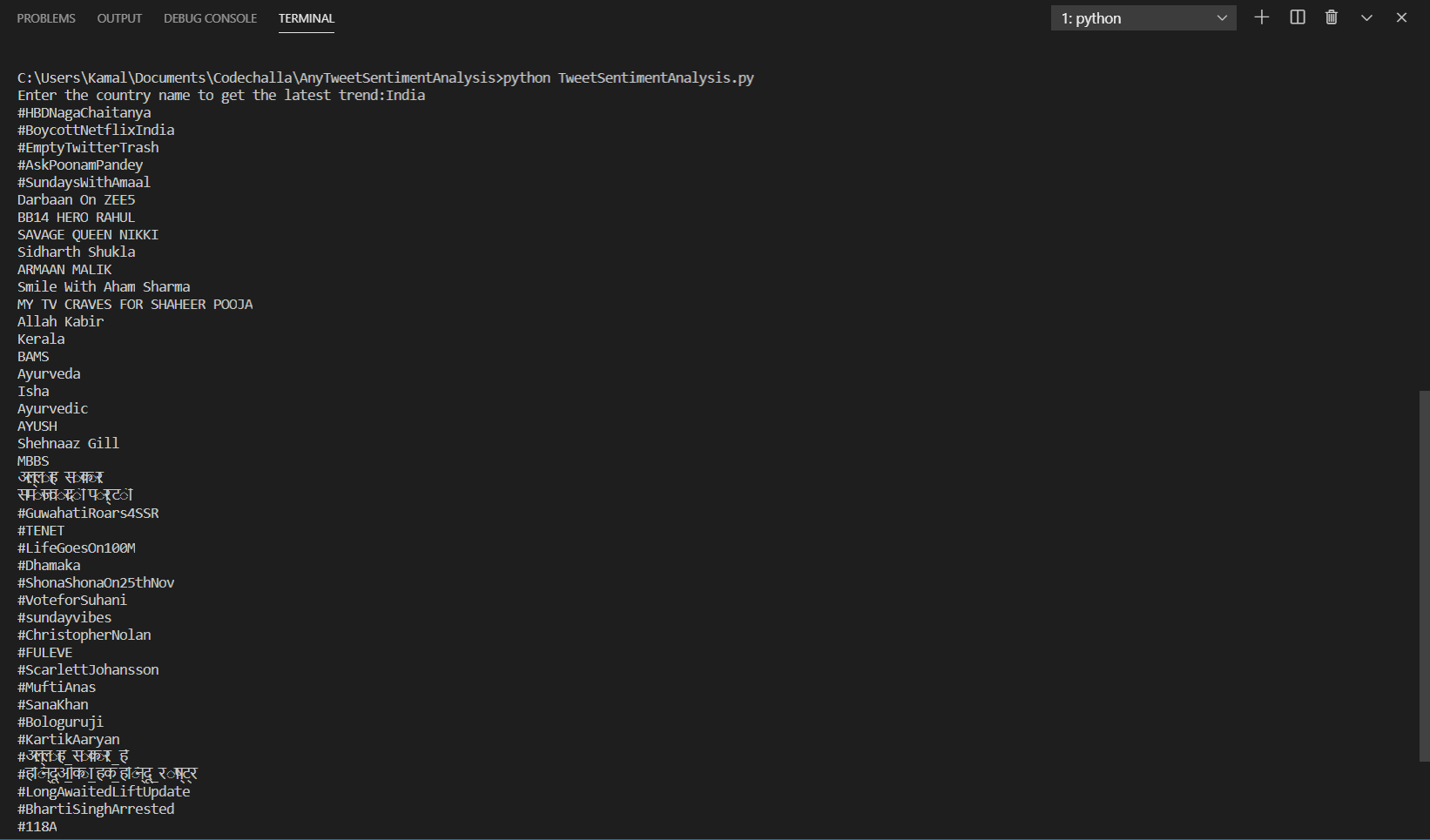1430x840 pixels.
Task: Click the #sundayvibes line
Action: pyautogui.click(x=64, y=617)
